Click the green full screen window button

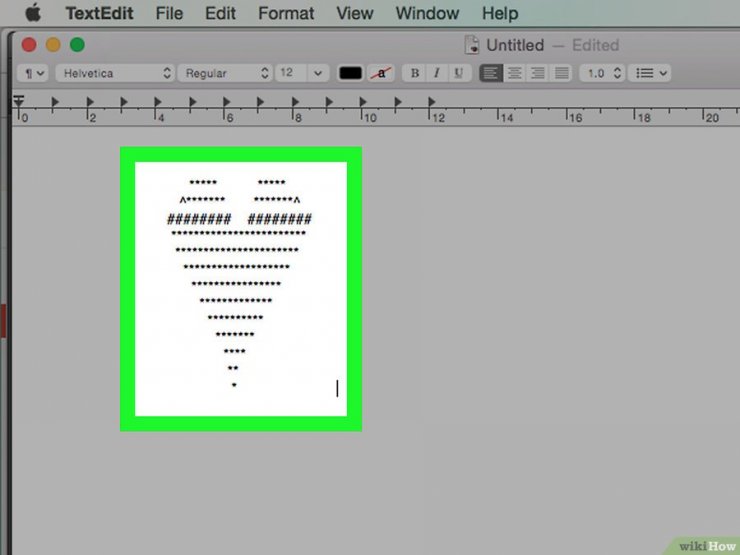tap(77, 45)
